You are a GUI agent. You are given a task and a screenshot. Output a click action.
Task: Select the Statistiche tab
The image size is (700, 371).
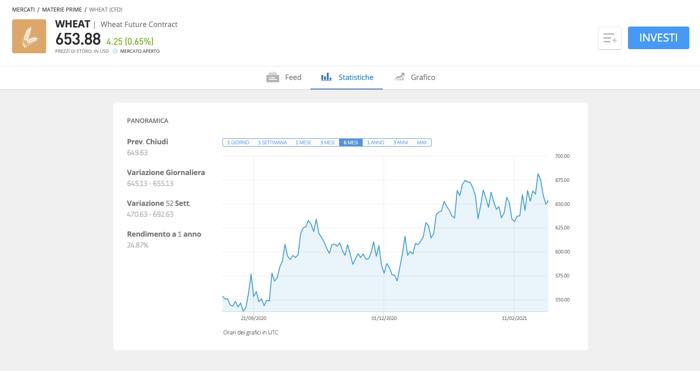[x=347, y=77]
